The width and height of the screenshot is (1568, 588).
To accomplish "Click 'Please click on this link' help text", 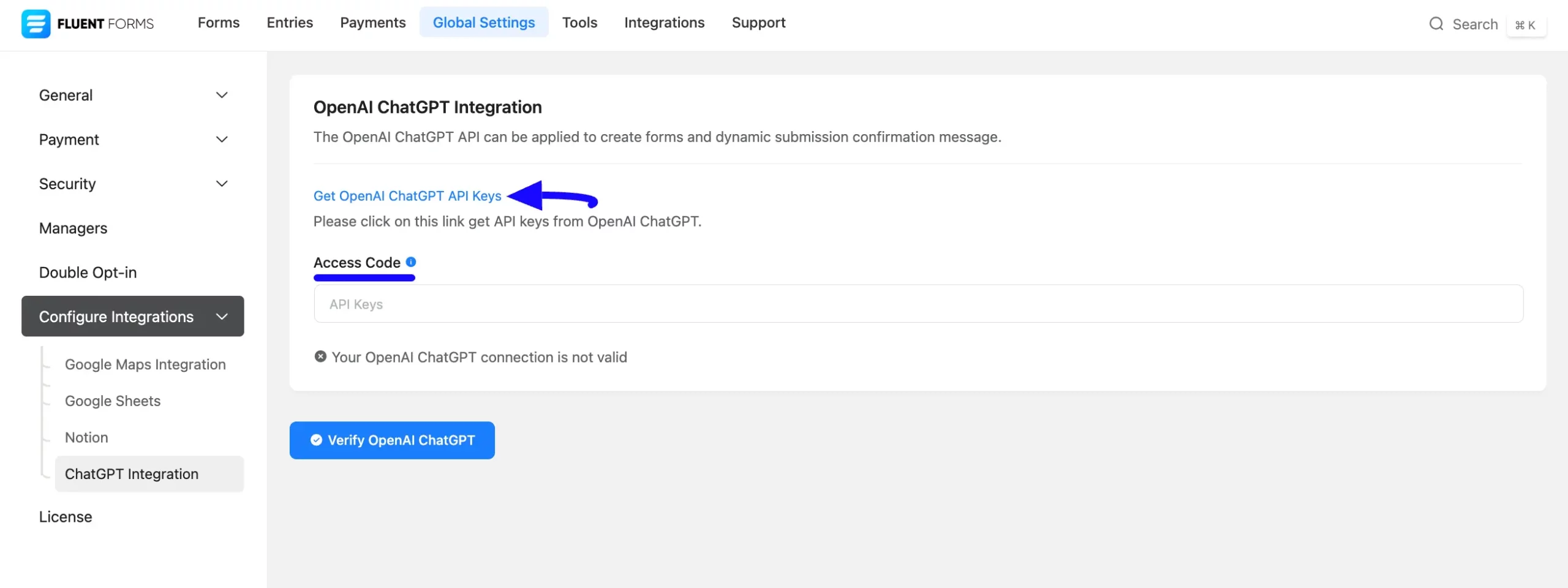I will click(507, 222).
